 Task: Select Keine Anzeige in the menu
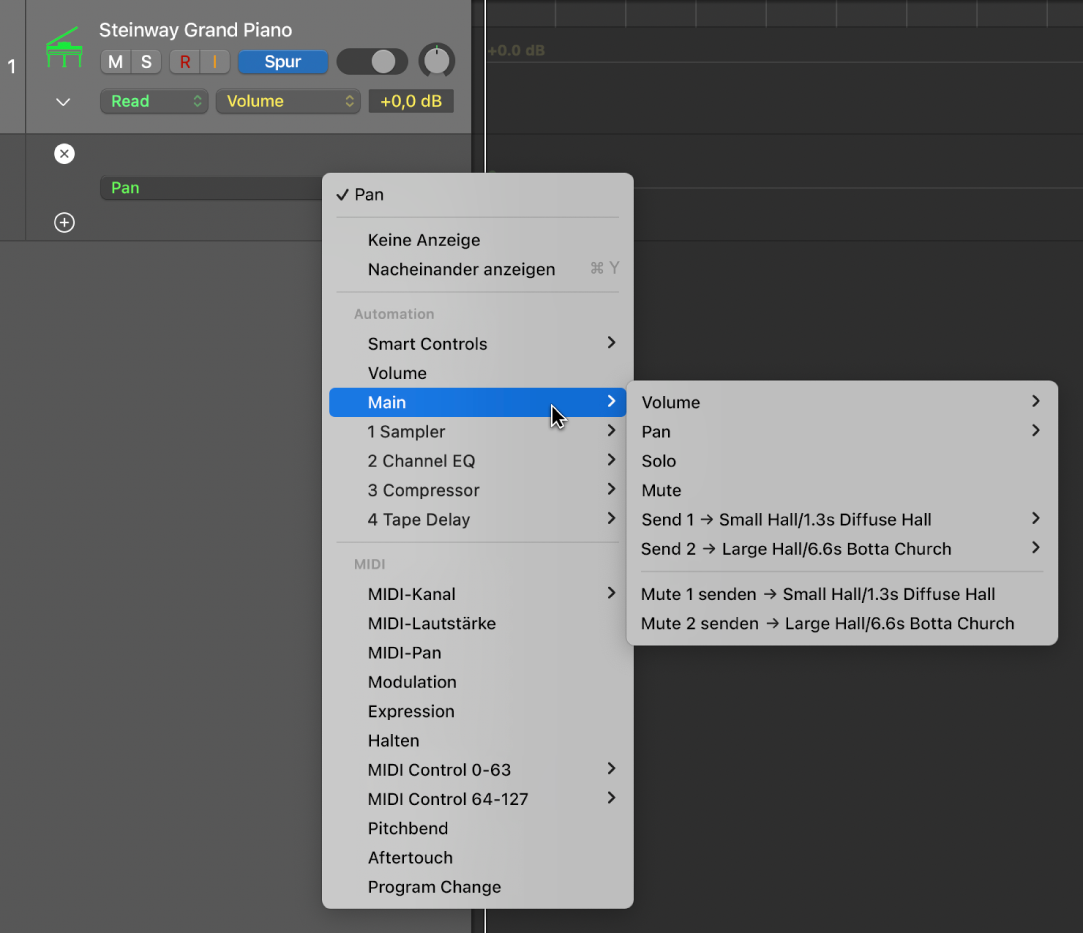pos(424,240)
